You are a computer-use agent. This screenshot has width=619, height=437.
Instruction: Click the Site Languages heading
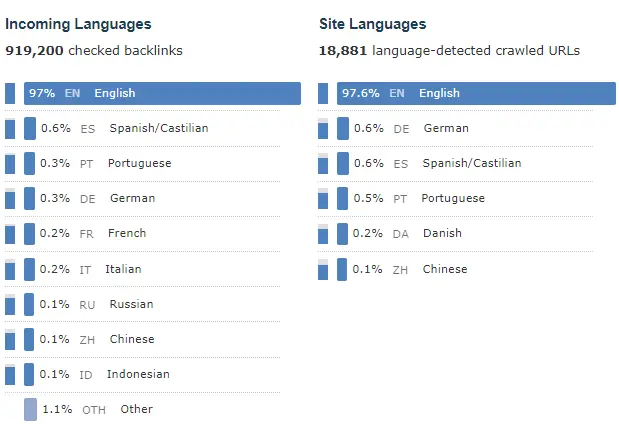[372, 24]
